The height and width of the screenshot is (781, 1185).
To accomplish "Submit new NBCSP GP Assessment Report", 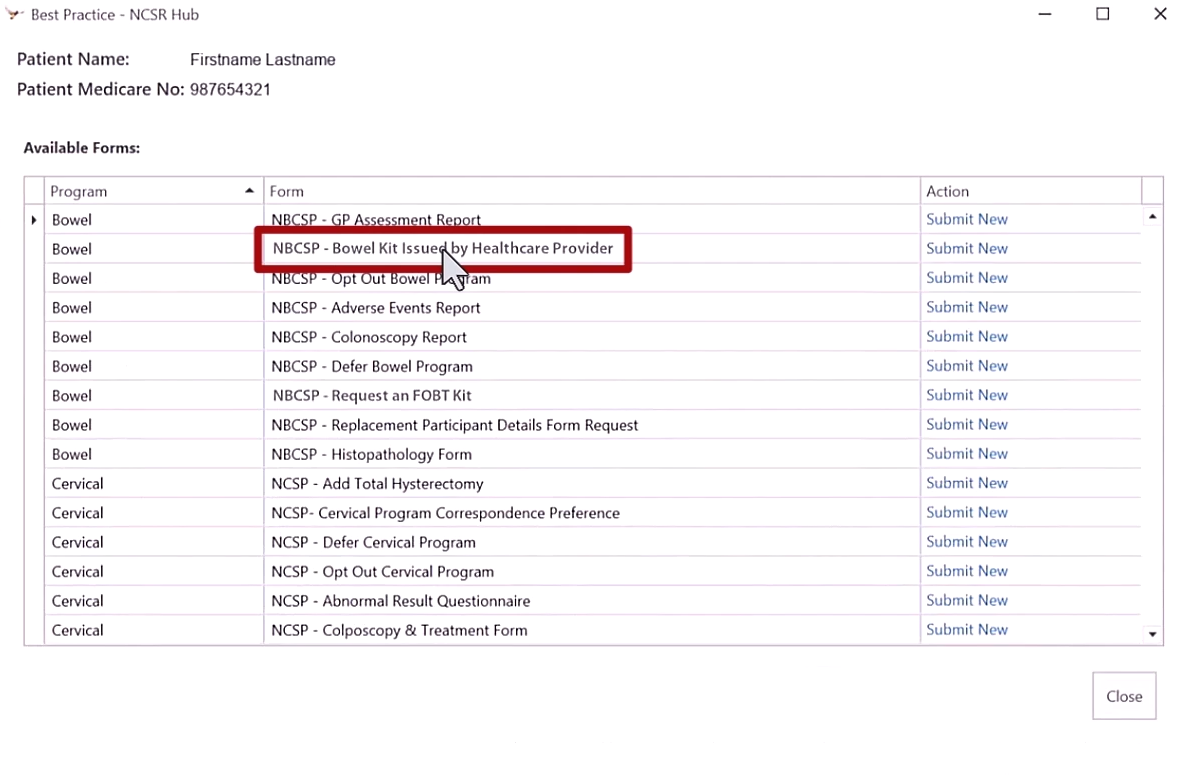I will [x=967, y=219].
